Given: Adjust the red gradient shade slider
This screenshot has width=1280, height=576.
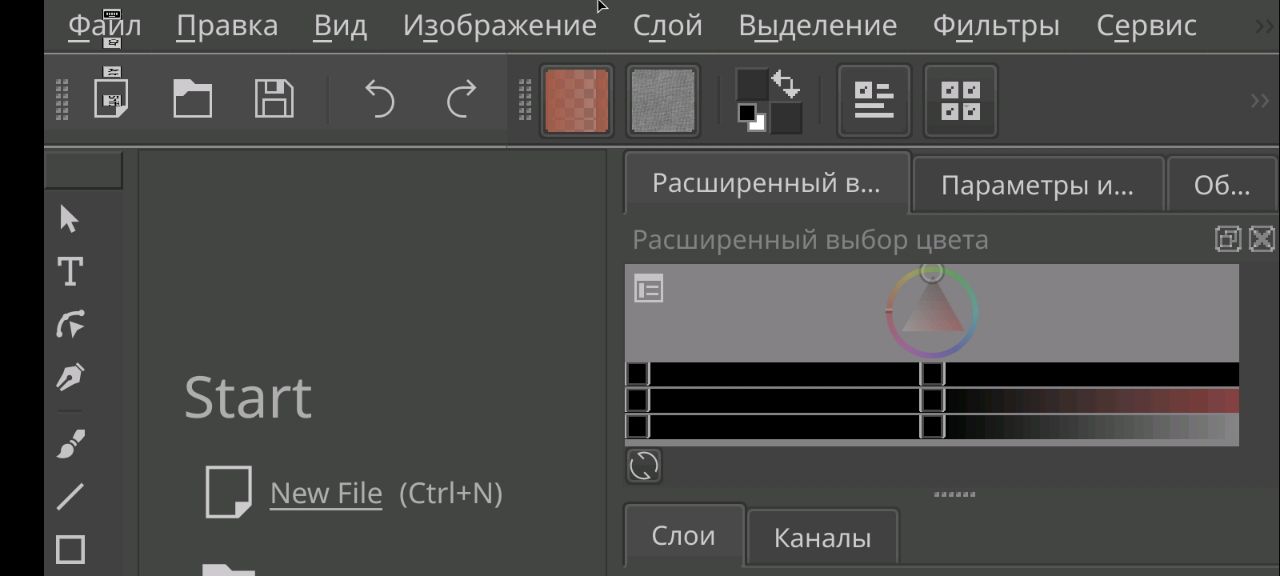Looking at the screenshot, I should click(x=932, y=400).
